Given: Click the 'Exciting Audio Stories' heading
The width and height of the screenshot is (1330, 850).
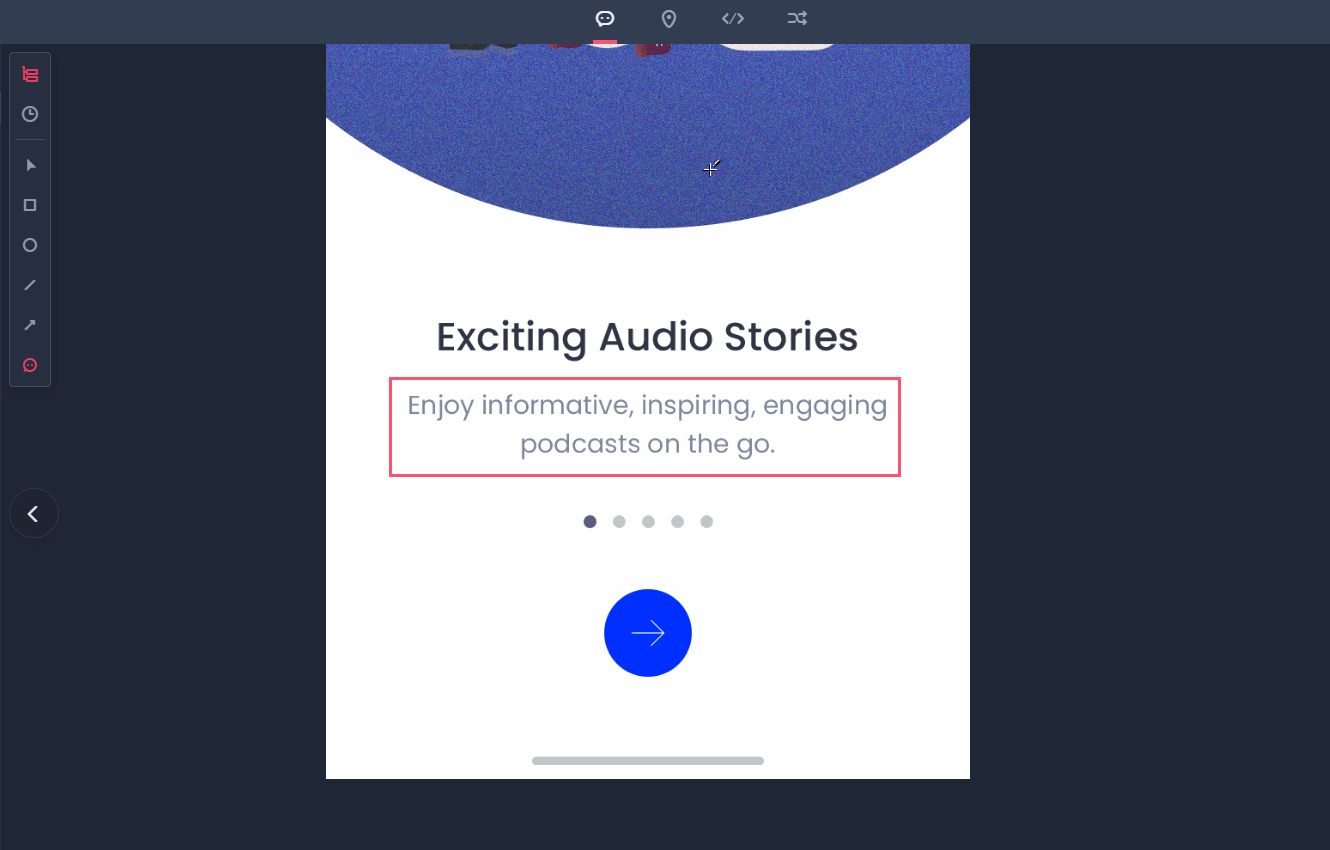Looking at the screenshot, I should (647, 337).
